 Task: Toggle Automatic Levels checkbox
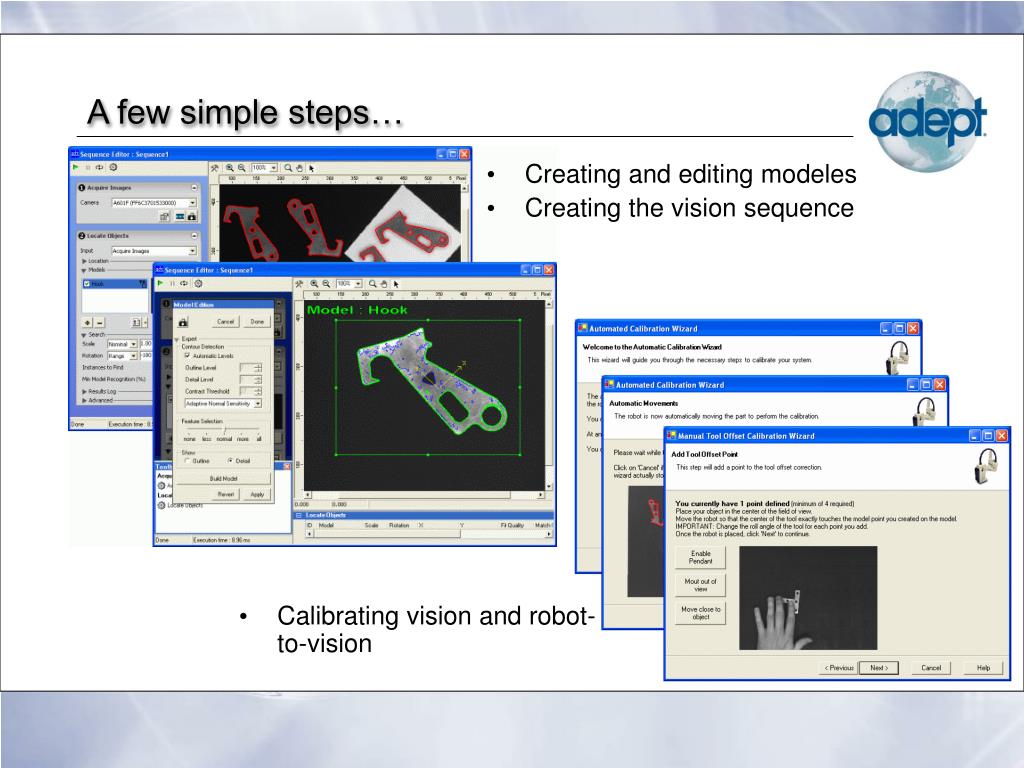pyautogui.click(x=187, y=356)
